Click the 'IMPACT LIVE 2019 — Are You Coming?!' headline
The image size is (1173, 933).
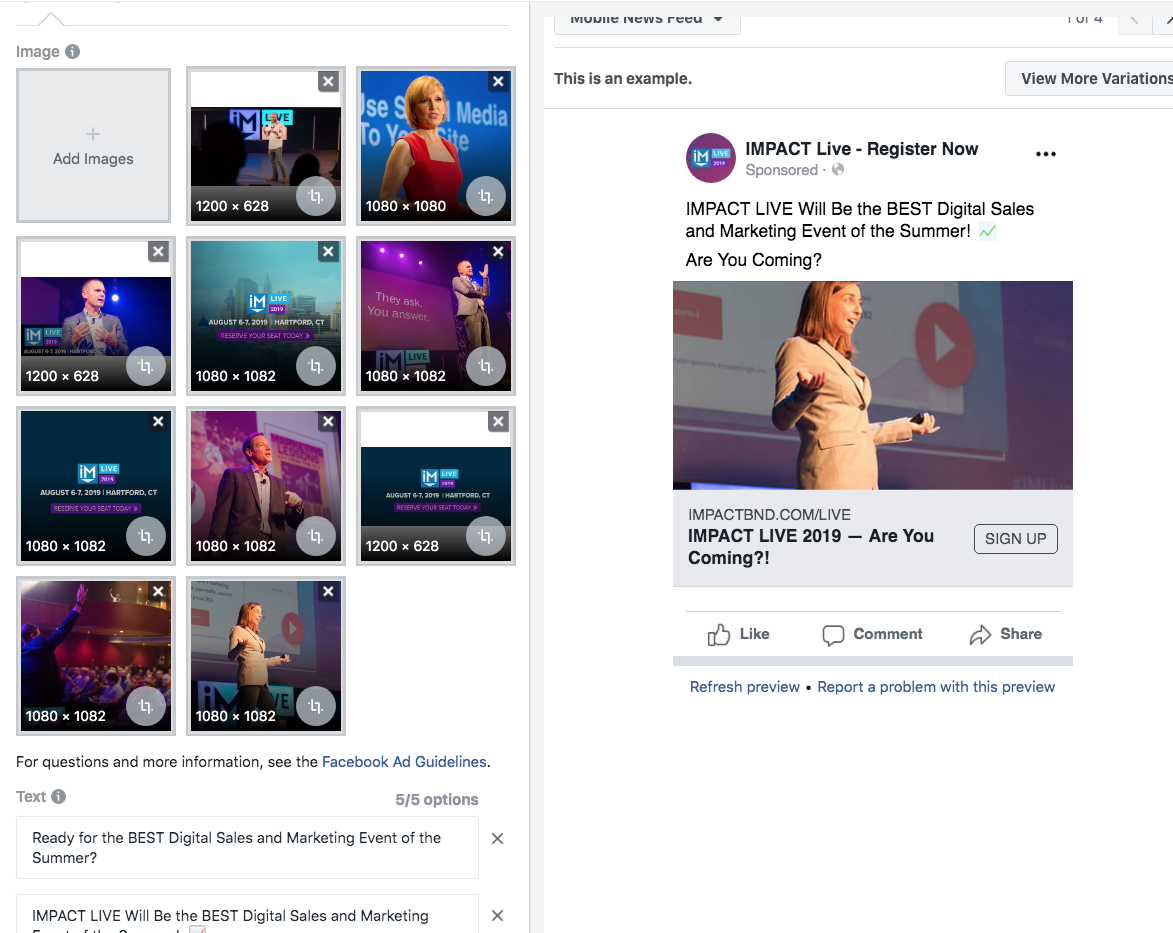tap(811, 547)
